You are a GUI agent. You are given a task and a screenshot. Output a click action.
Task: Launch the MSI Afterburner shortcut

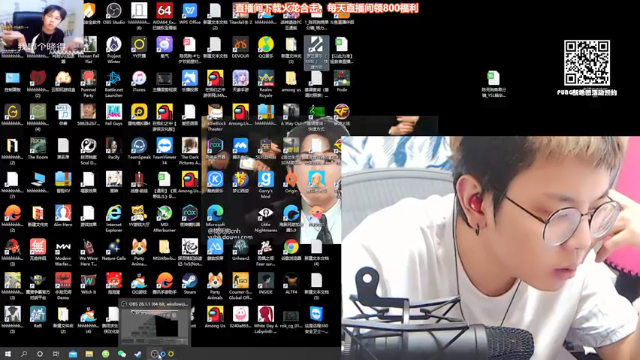point(164,218)
